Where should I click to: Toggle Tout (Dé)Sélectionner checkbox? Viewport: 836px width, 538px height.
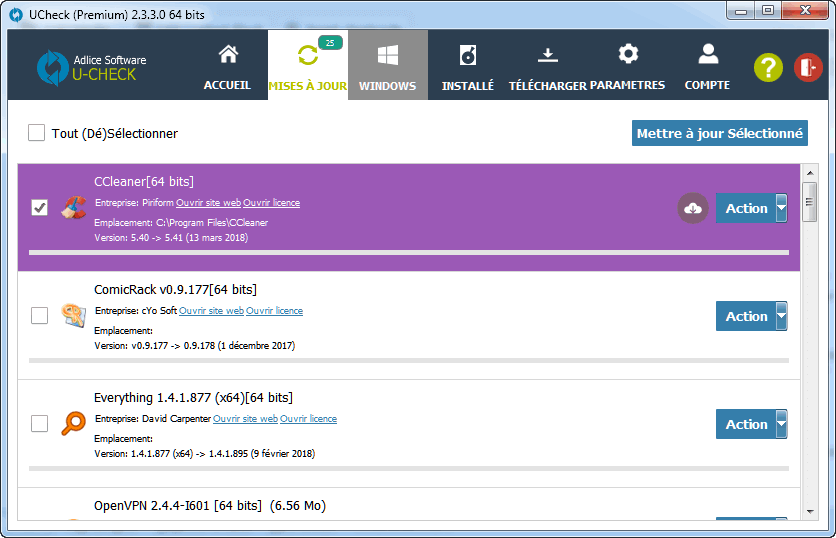(37, 133)
